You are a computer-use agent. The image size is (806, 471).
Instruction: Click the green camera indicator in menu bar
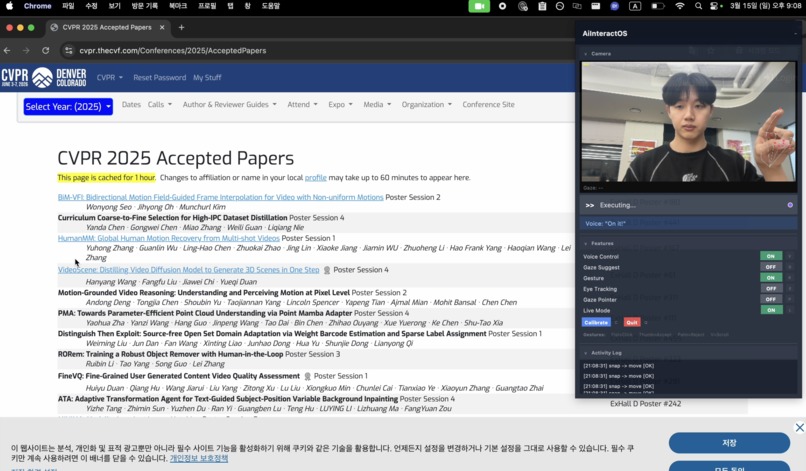point(479,6)
